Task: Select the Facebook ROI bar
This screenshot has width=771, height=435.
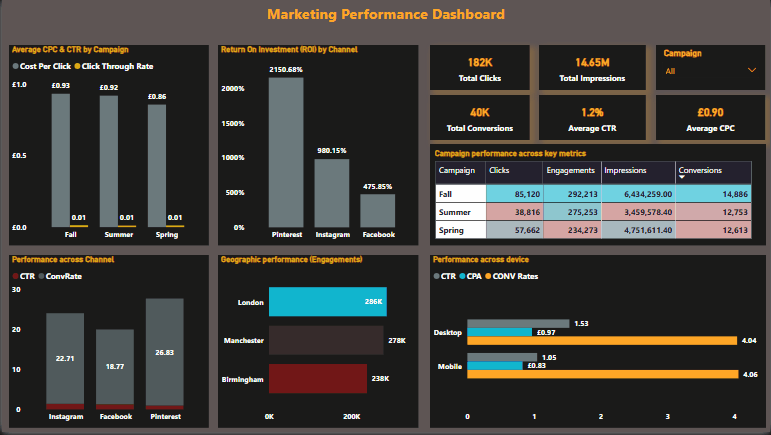Action: (x=378, y=210)
